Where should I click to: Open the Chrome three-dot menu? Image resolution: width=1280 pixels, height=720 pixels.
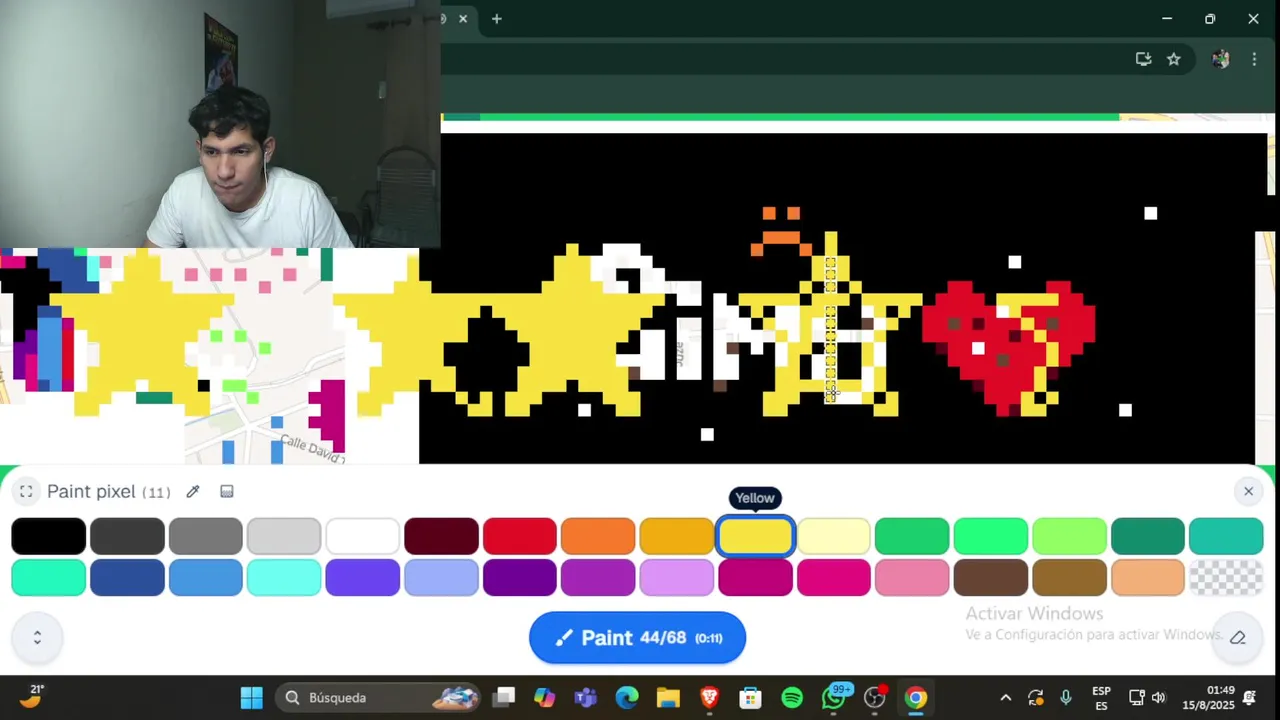click(x=1254, y=59)
